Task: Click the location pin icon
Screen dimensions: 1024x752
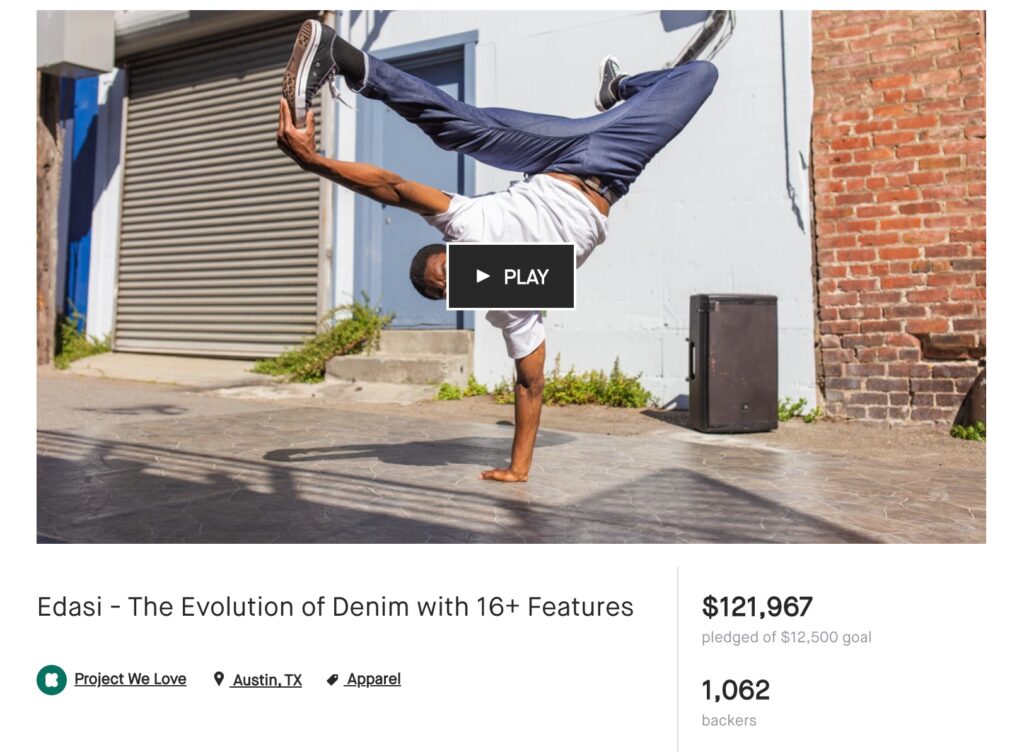Action: click(x=219, y=680)
